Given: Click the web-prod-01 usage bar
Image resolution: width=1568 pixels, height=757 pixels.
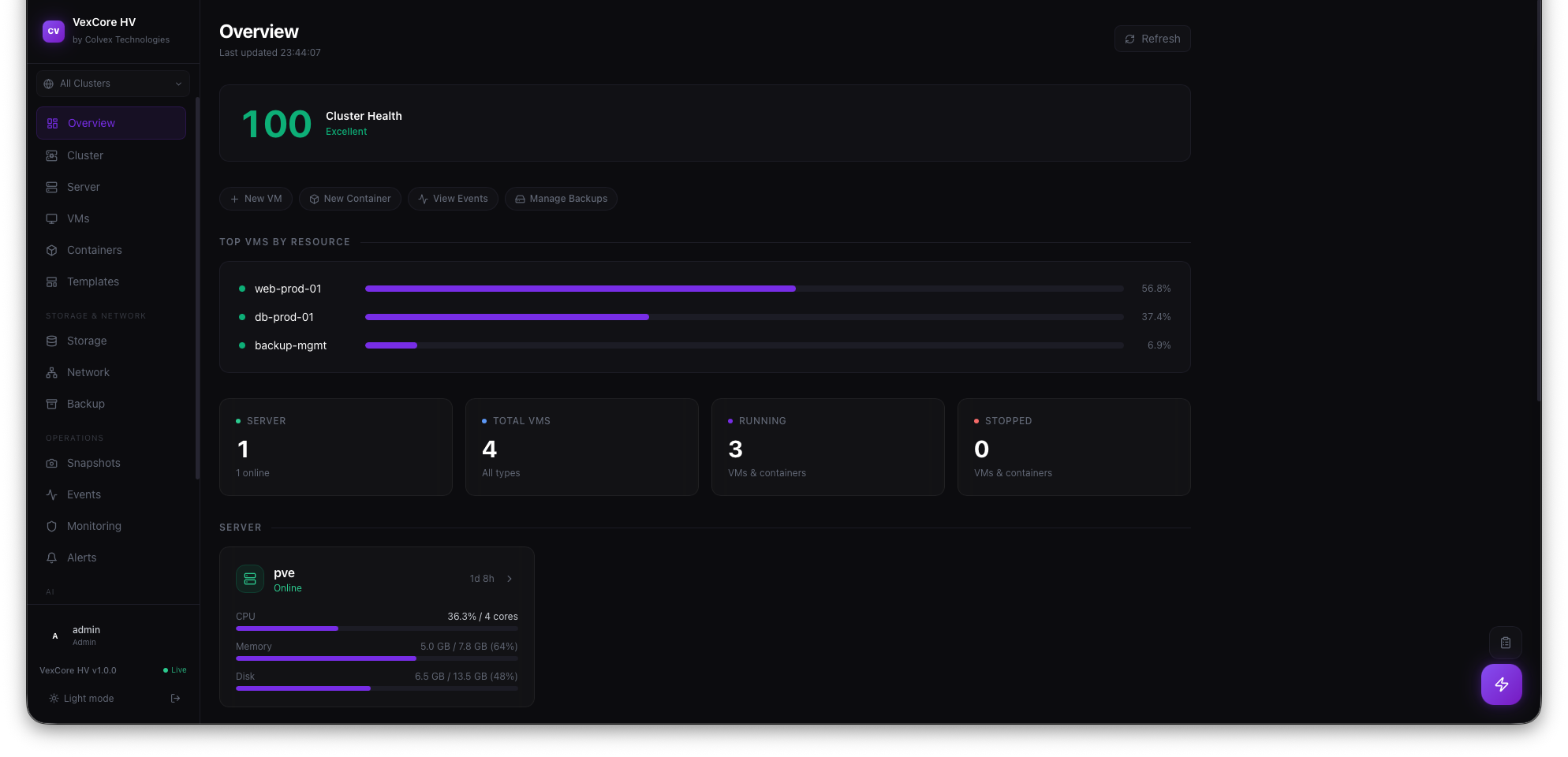Looking at the screenshot, I should [745, 289].
